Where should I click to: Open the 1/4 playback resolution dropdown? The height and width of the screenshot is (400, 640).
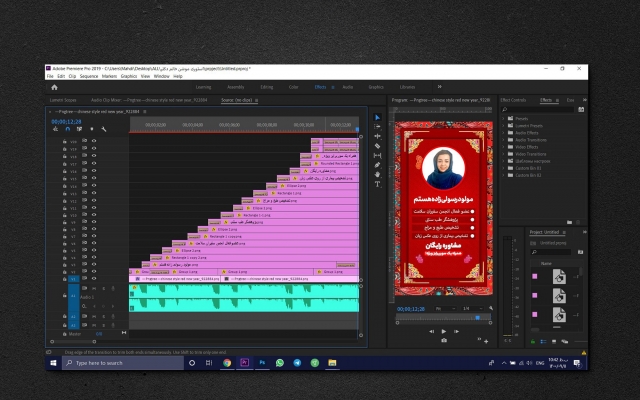473,309
